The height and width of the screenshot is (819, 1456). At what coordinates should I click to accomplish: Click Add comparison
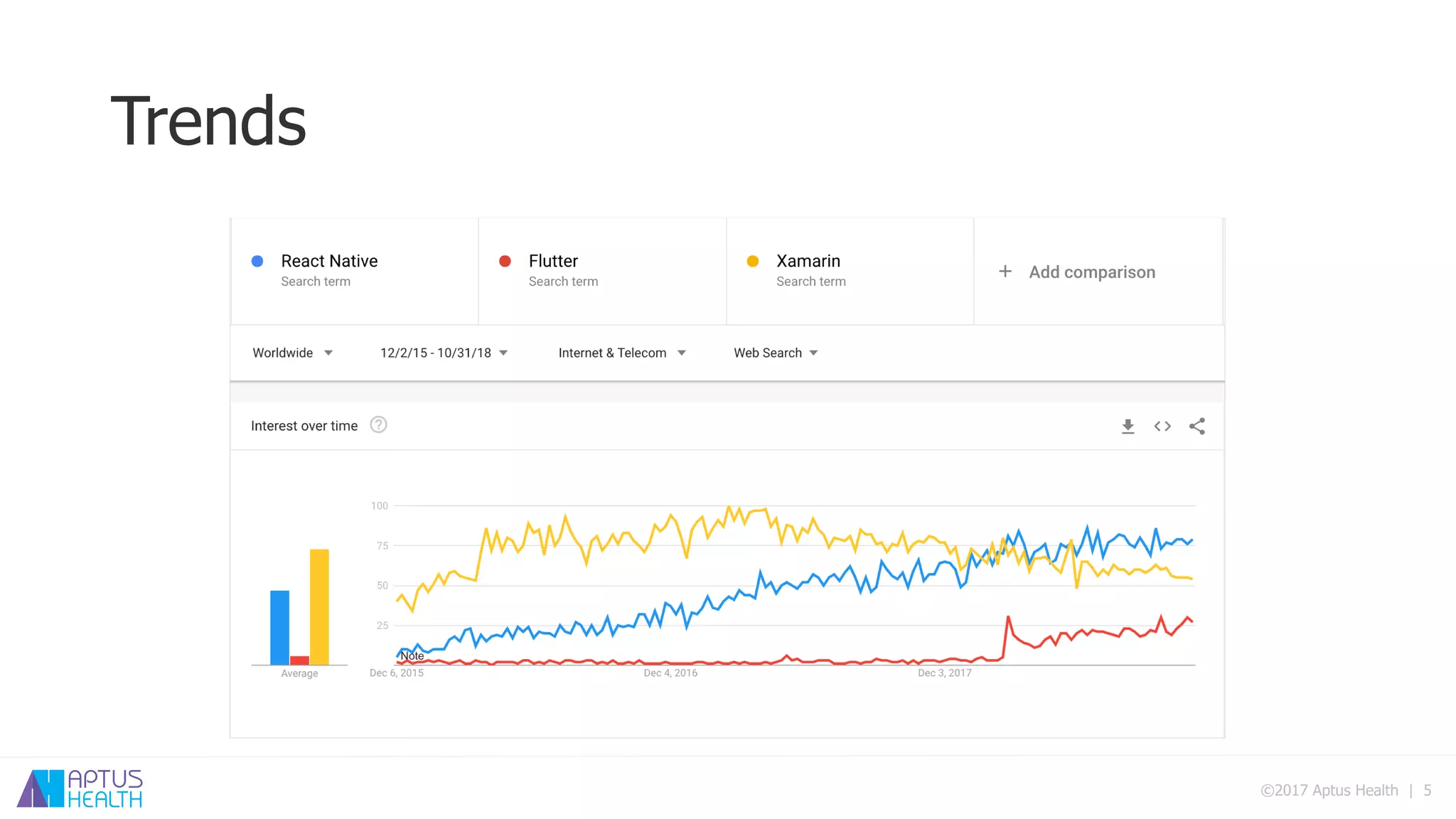[x=1092, y=272]
